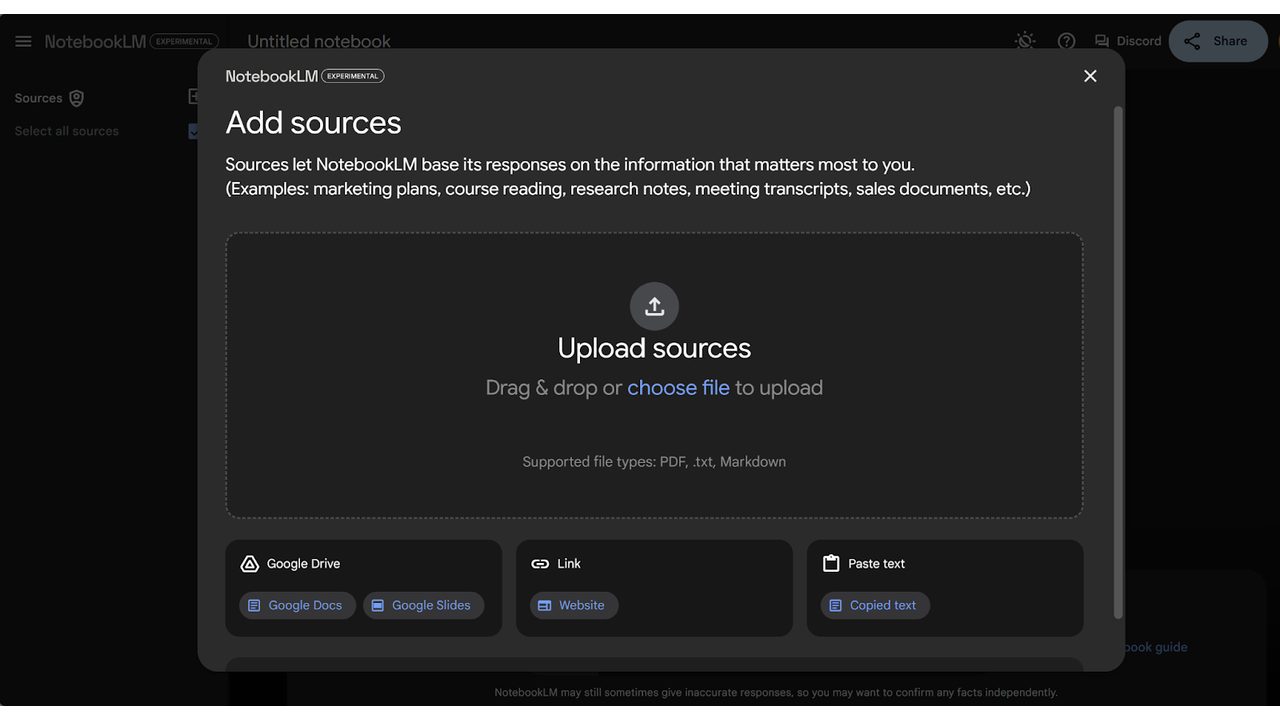Viewport: 1280px width, 720px height.
Task: Open the hamburger main menu
Action: point(23,41)
